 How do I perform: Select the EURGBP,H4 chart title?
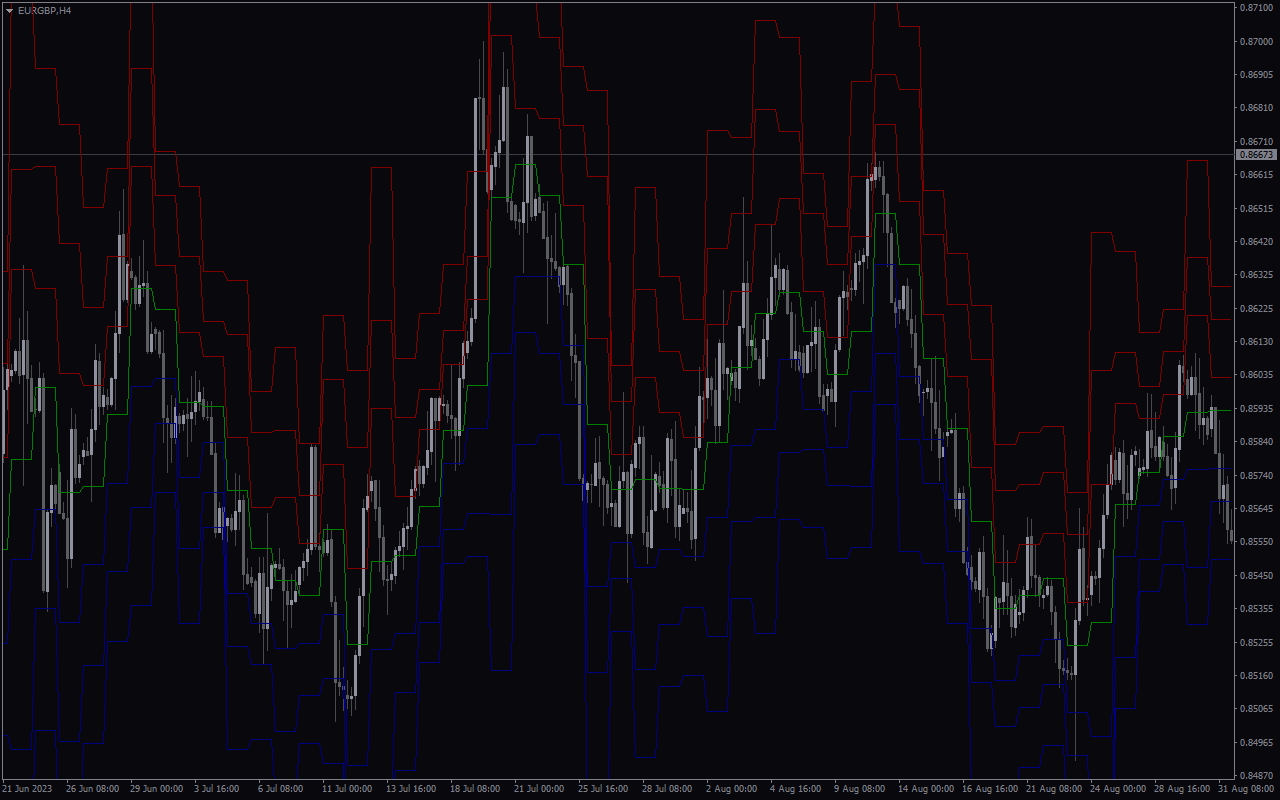click(44, 10)
